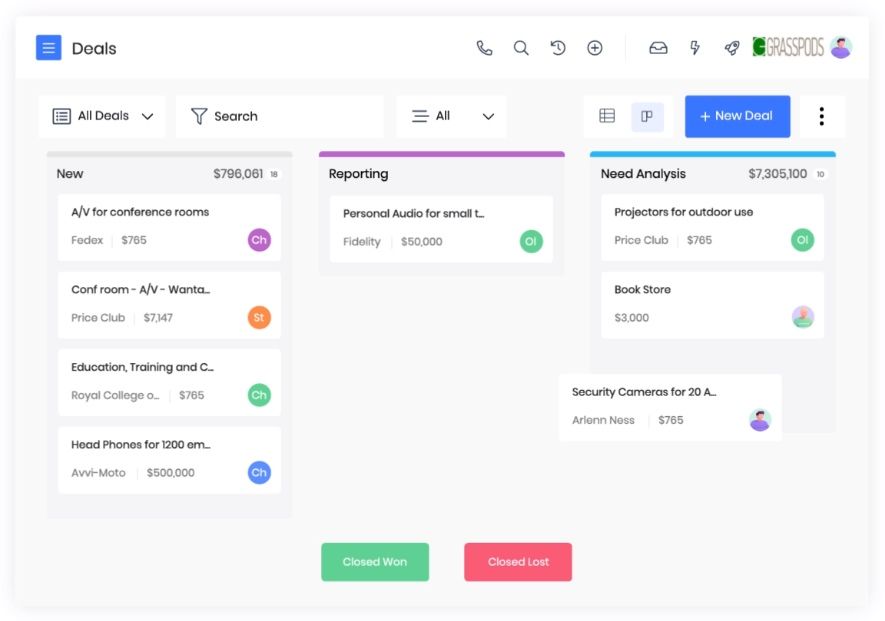Click the $7,305,100 column total
Screen dimensions: 885x621
[x=777, y=174]
